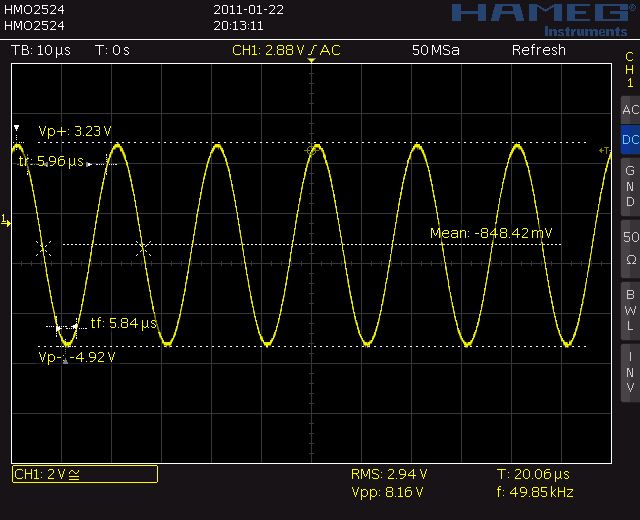640x520 pixels.
Task: Click the CH1: 2.88 V trigger readout
Action: pyautogui.click(x=286, y=50)
